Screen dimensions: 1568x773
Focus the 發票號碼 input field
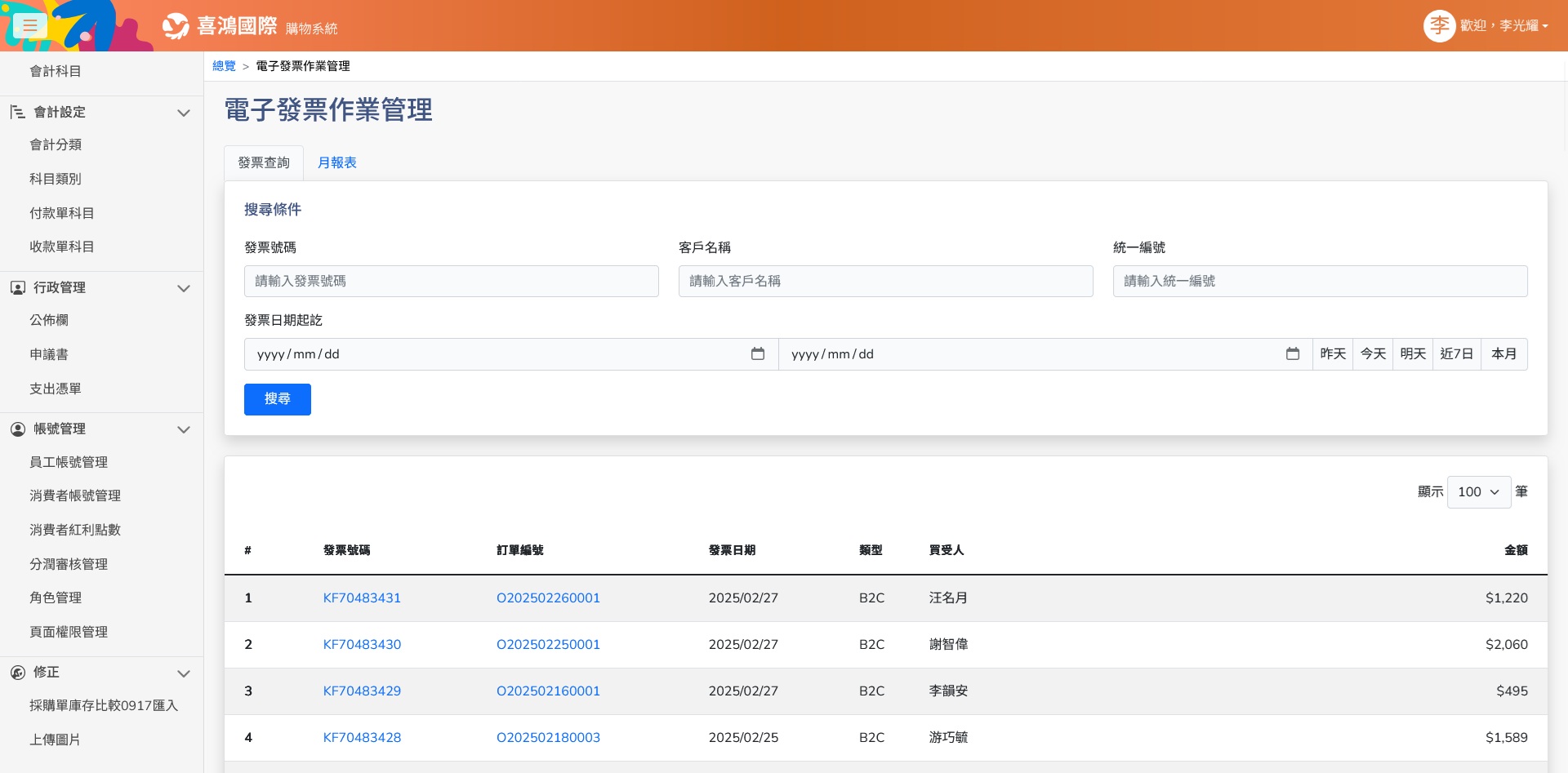click(x=451, y=281)
